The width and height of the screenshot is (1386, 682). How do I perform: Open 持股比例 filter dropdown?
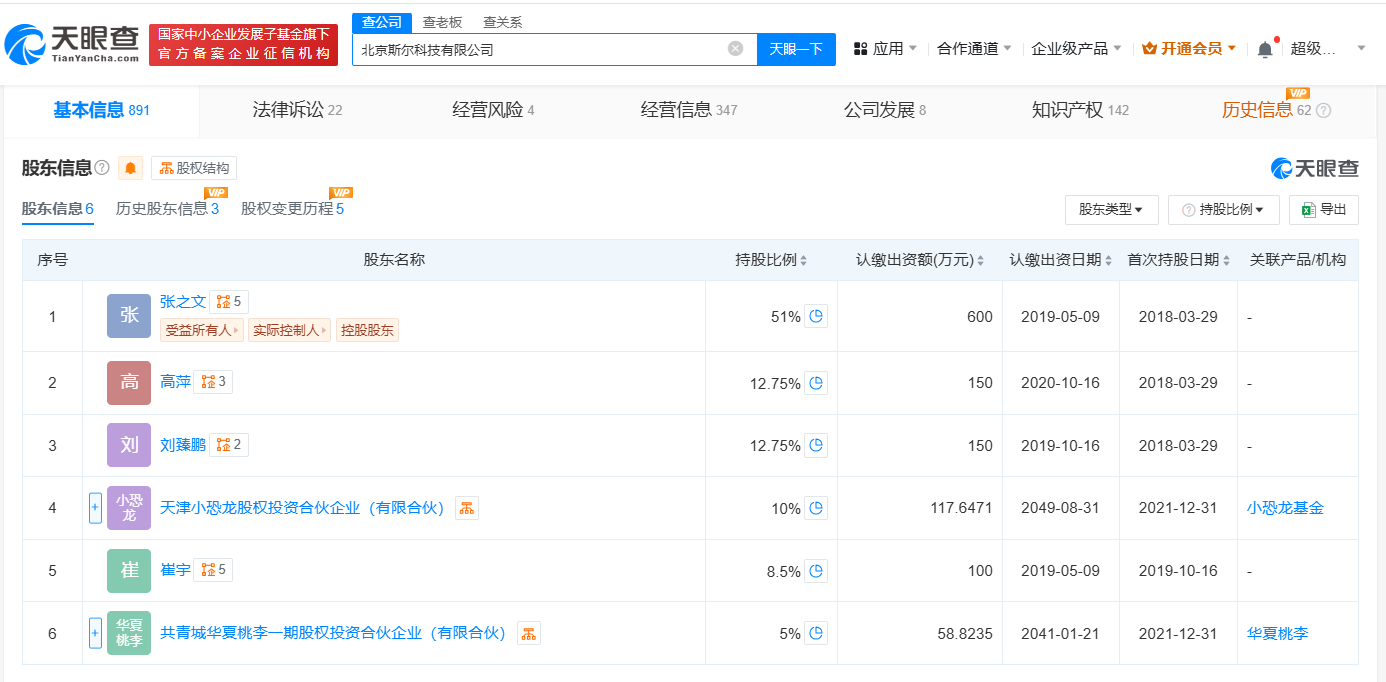[x=1223, y=209]
